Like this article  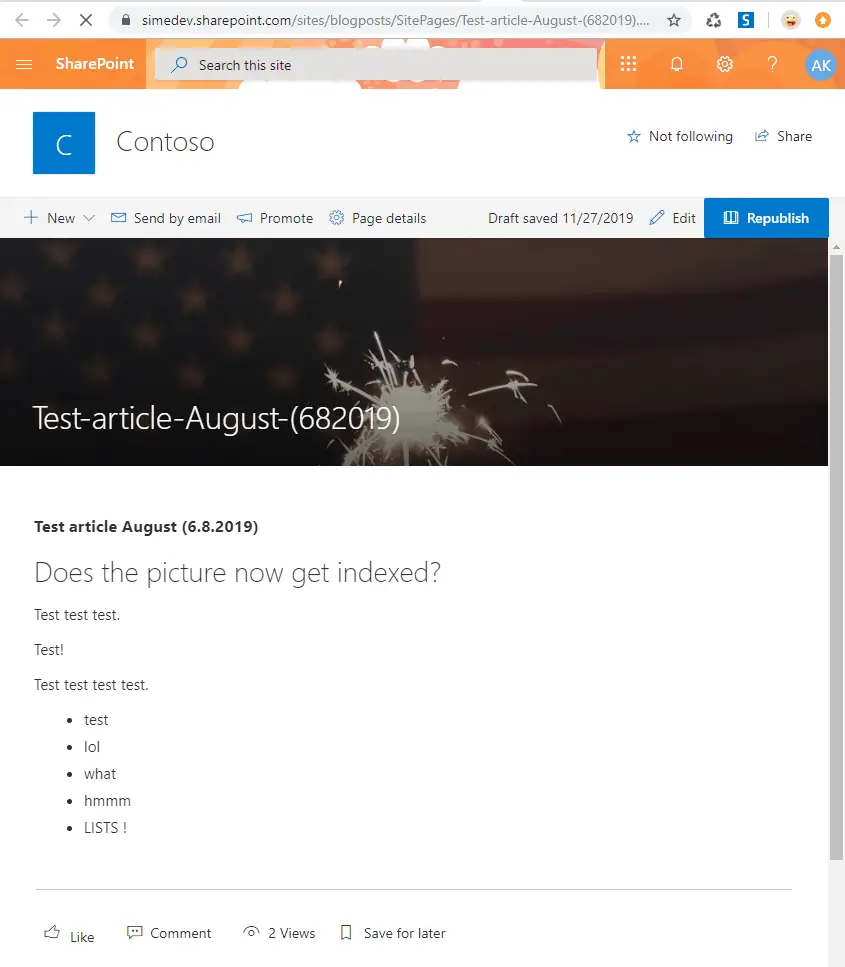tap(69, 934)
